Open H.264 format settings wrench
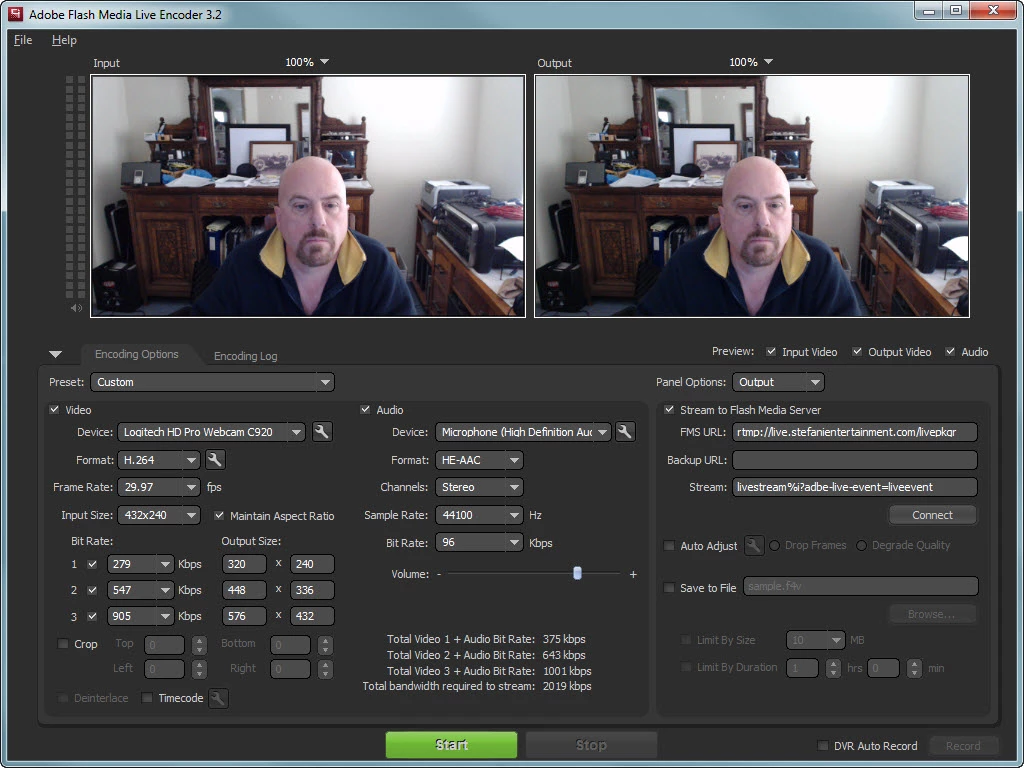The width and height of the screenshot is (1024, 768). point(215,460)
